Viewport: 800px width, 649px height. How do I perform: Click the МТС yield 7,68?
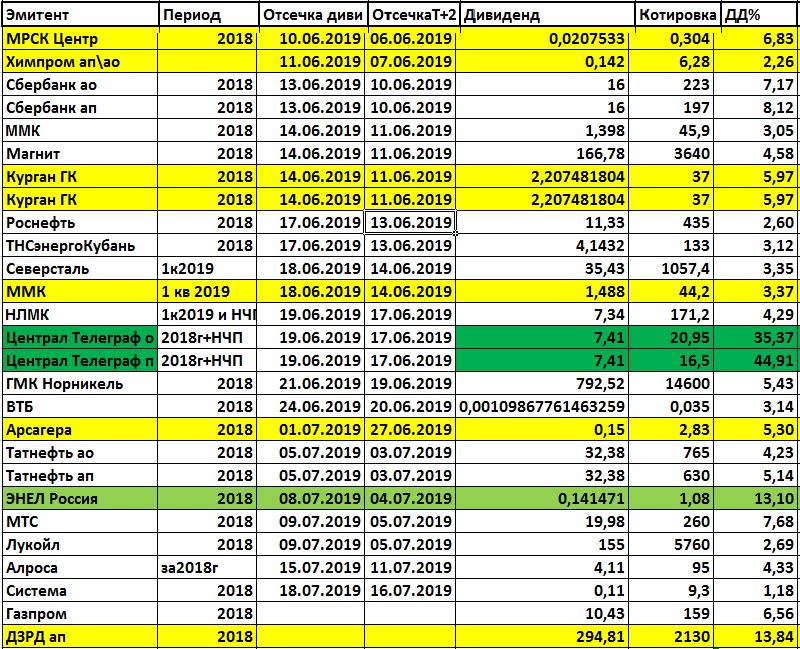click(x=757, y=521)
